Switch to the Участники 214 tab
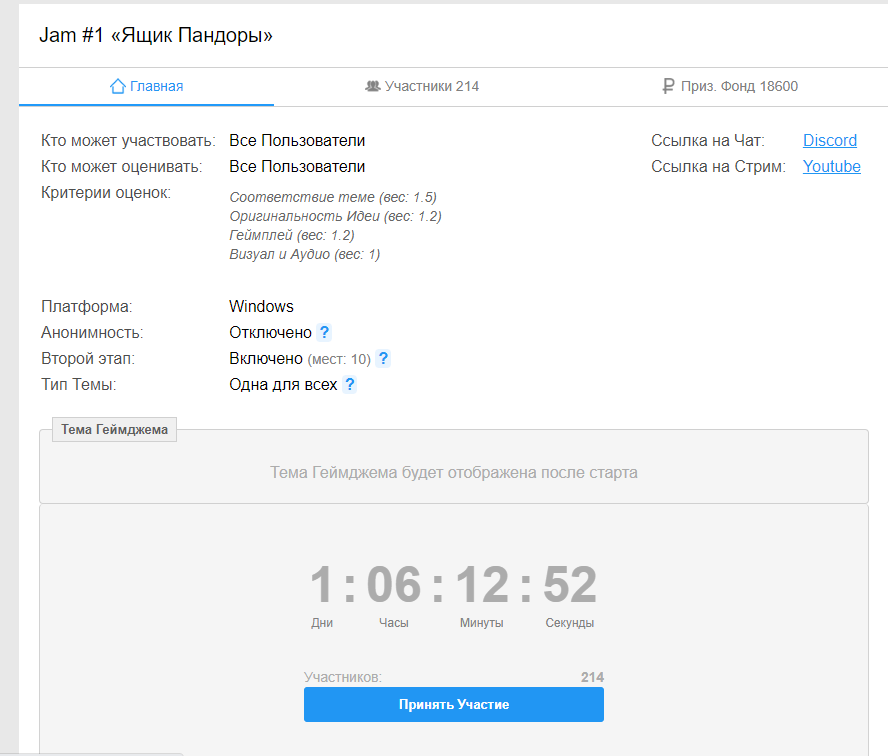The width and height of the screenshot is (888, 756). [x=422, y=86]
